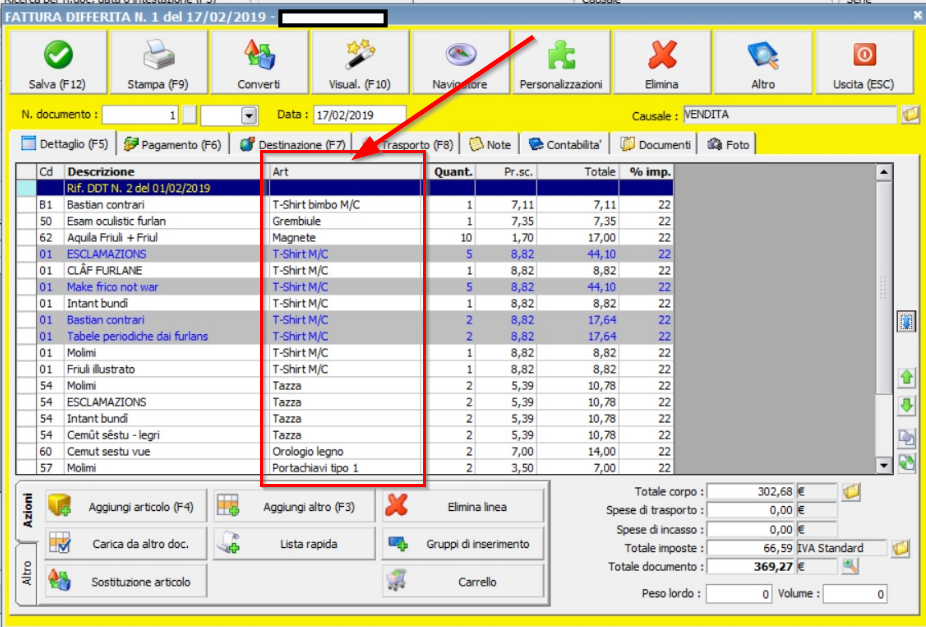Click the Converti toolbar button
The width and height of the screenshot is (926, 627).
click(259, 63)
